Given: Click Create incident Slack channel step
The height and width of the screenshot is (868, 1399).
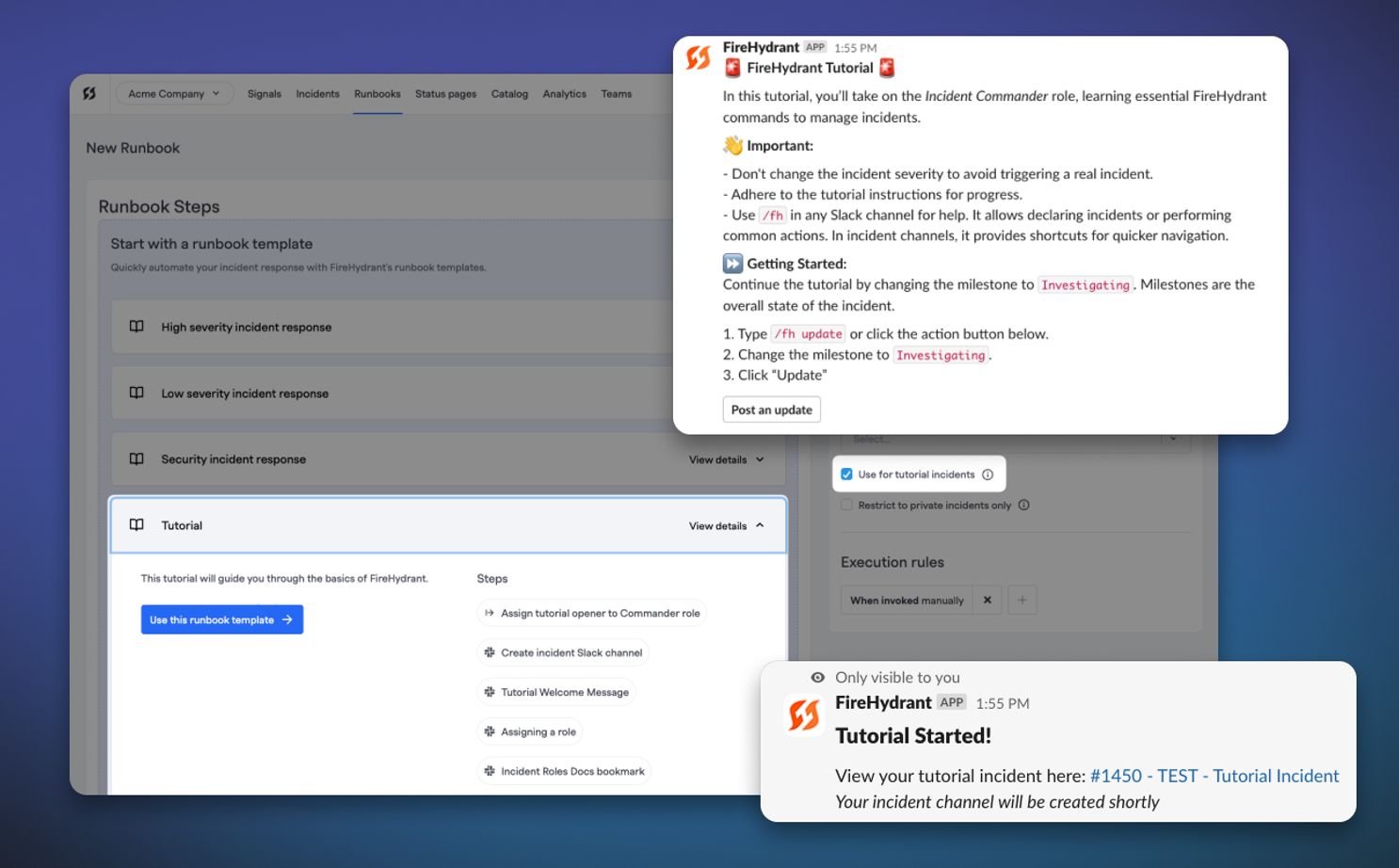Looking at the screenshot, I should point(563,652).
